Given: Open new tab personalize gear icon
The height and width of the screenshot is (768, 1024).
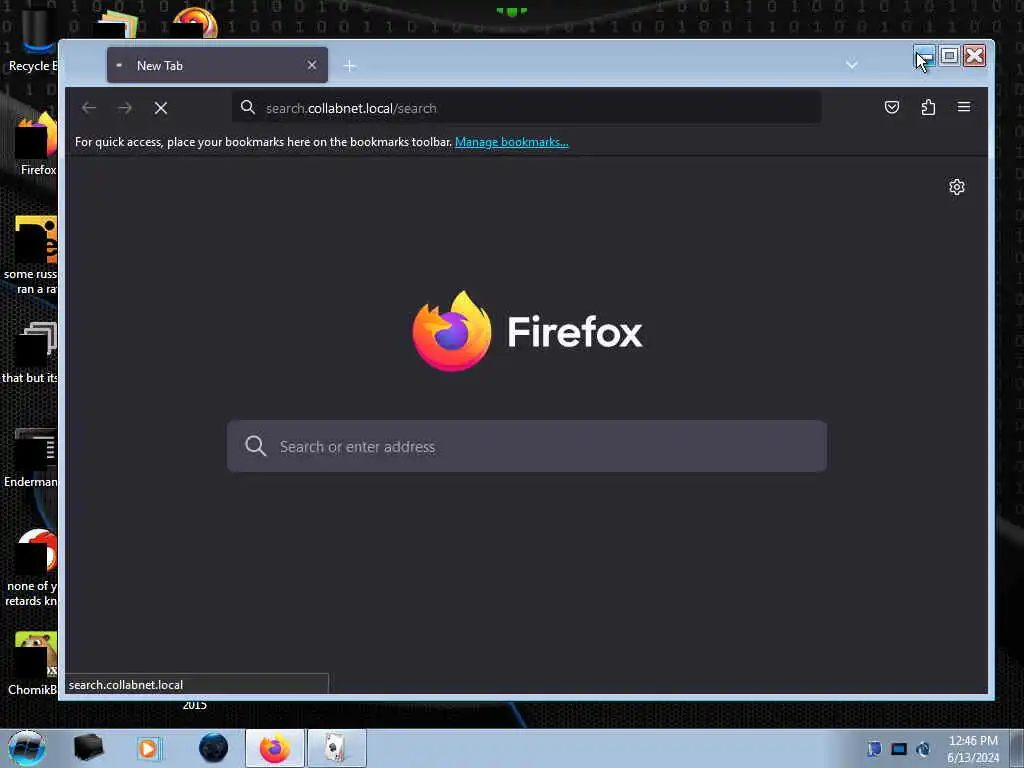Looking at the screenshot, I should (957, 187).
